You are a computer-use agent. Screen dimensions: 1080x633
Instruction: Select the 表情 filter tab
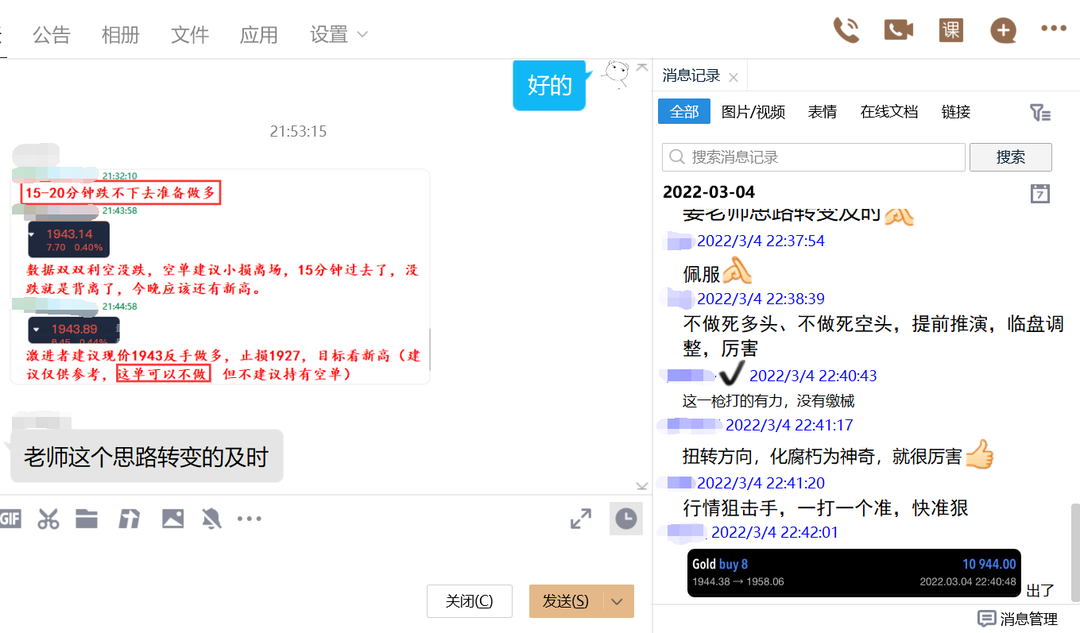[822, 112]
